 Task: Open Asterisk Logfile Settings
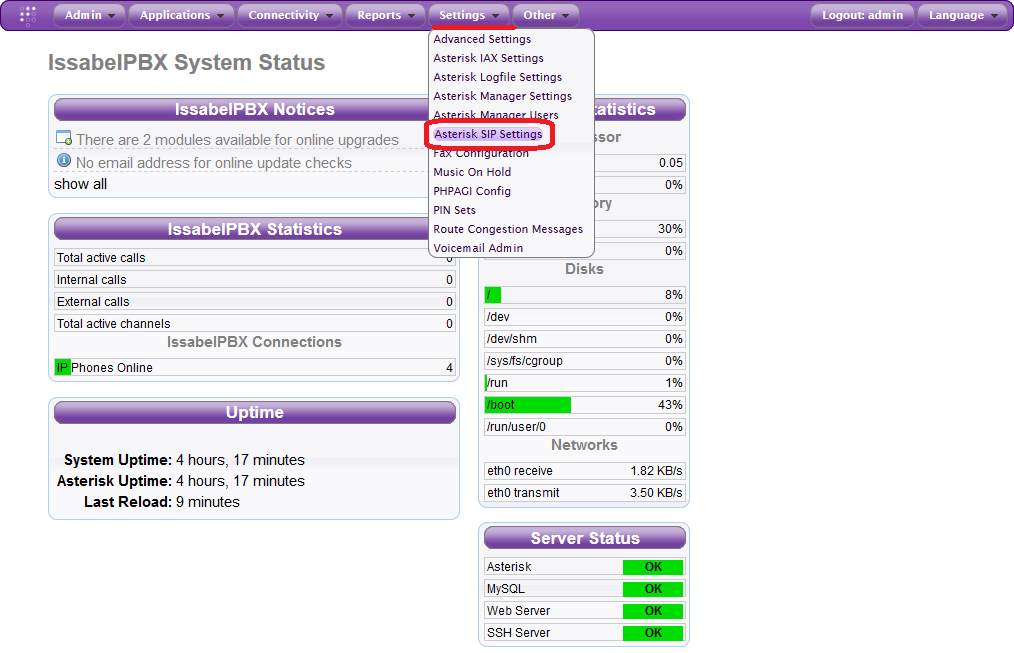[497, 77]
